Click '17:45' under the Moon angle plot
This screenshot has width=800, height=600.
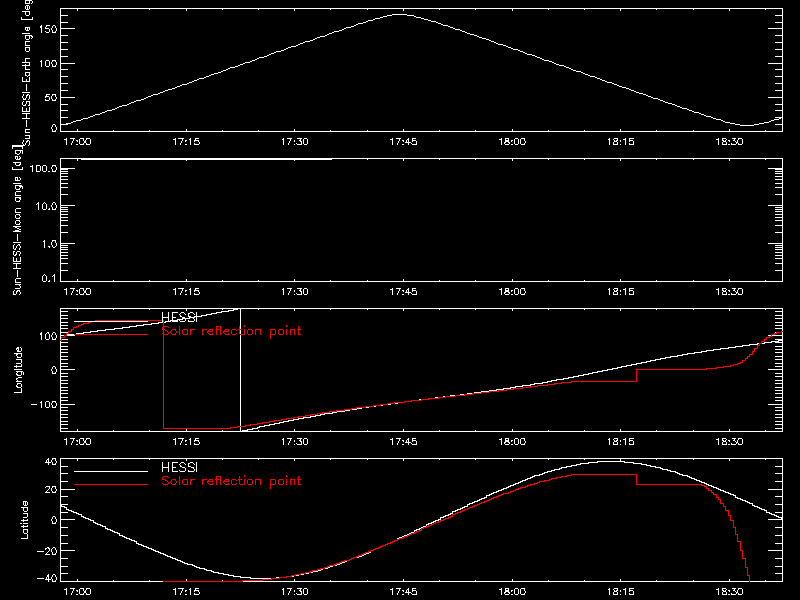tap(404, 292)
